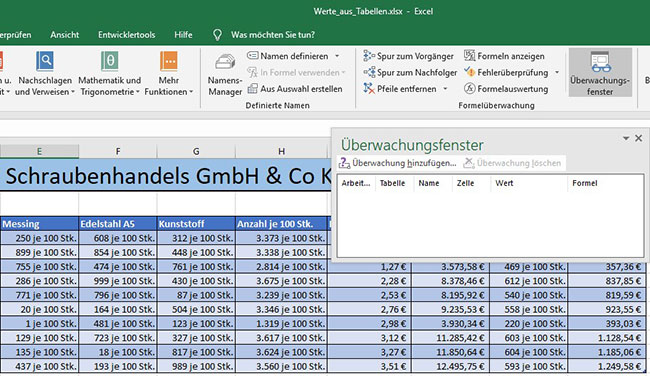Select cell '1.185,06 €'
Viewport: 650px width, 376px height.
(607, 352)
